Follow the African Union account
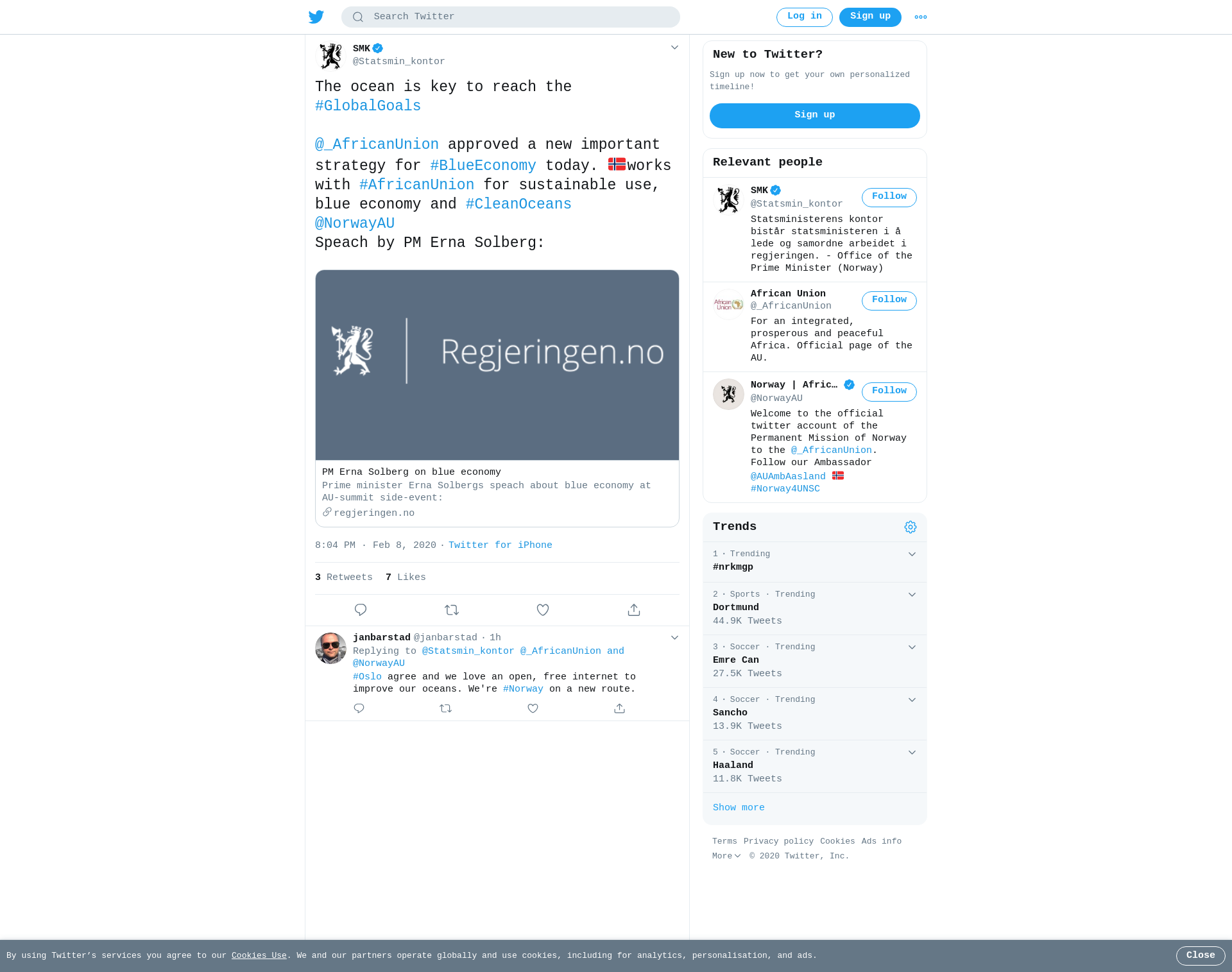Screen dimensions: 1232x972 [x=889, y=300]
